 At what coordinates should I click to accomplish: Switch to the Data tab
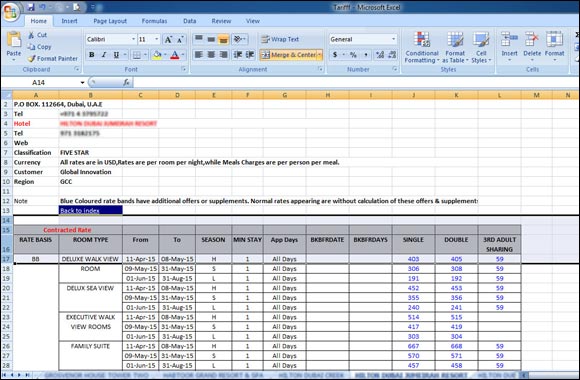tap(189, 21)
